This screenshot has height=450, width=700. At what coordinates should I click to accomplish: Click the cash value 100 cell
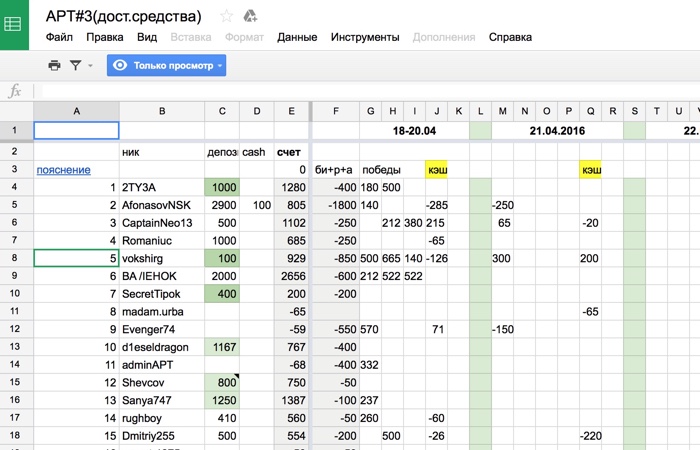[257, 205]
